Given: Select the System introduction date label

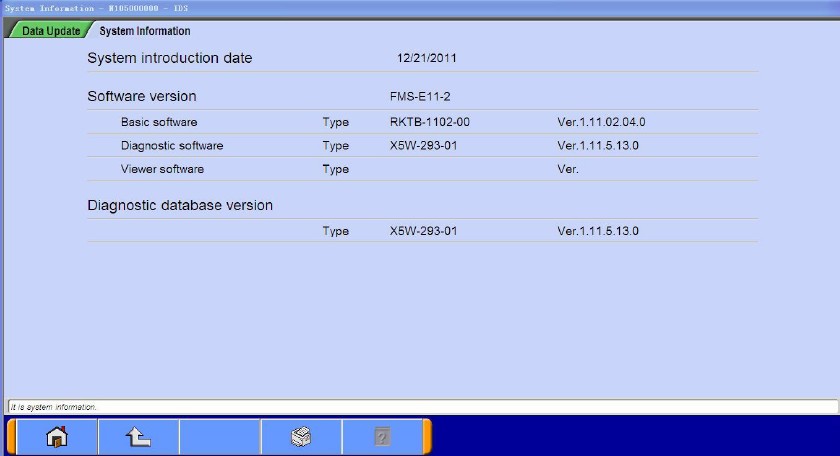Looking at the screenshot, I should coord(170,58).
